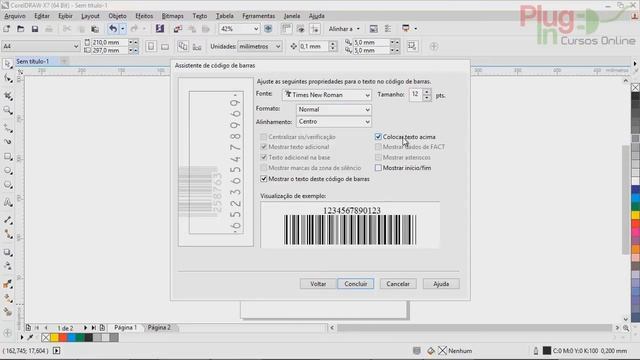This screenshot has height=360, width=640.
Task: Click the Search content icon
Action: (160, 29)
